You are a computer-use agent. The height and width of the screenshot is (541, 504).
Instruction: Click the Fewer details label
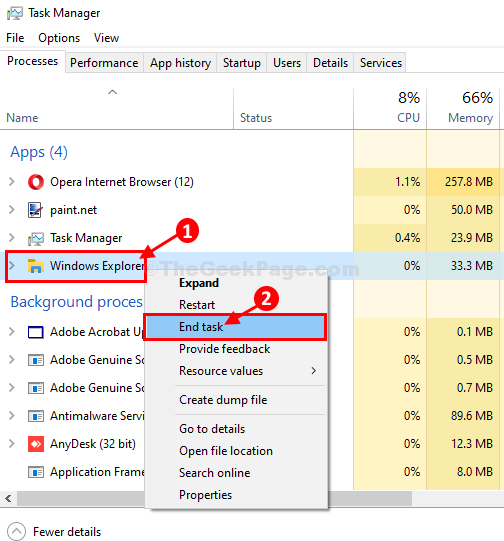point(67,532)
